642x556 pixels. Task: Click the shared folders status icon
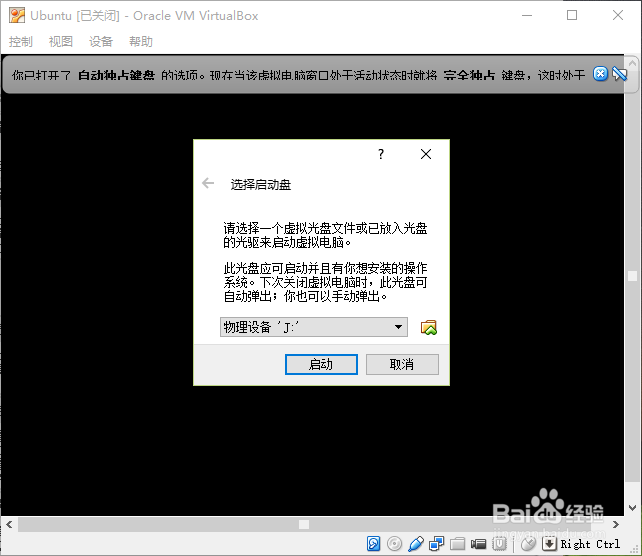click(x=457, y=544)
